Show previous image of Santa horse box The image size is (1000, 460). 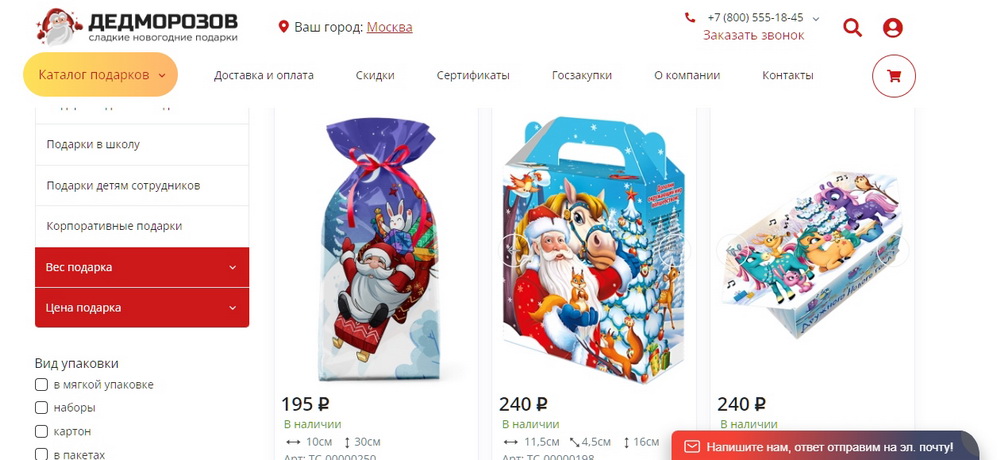coord(514,249)
